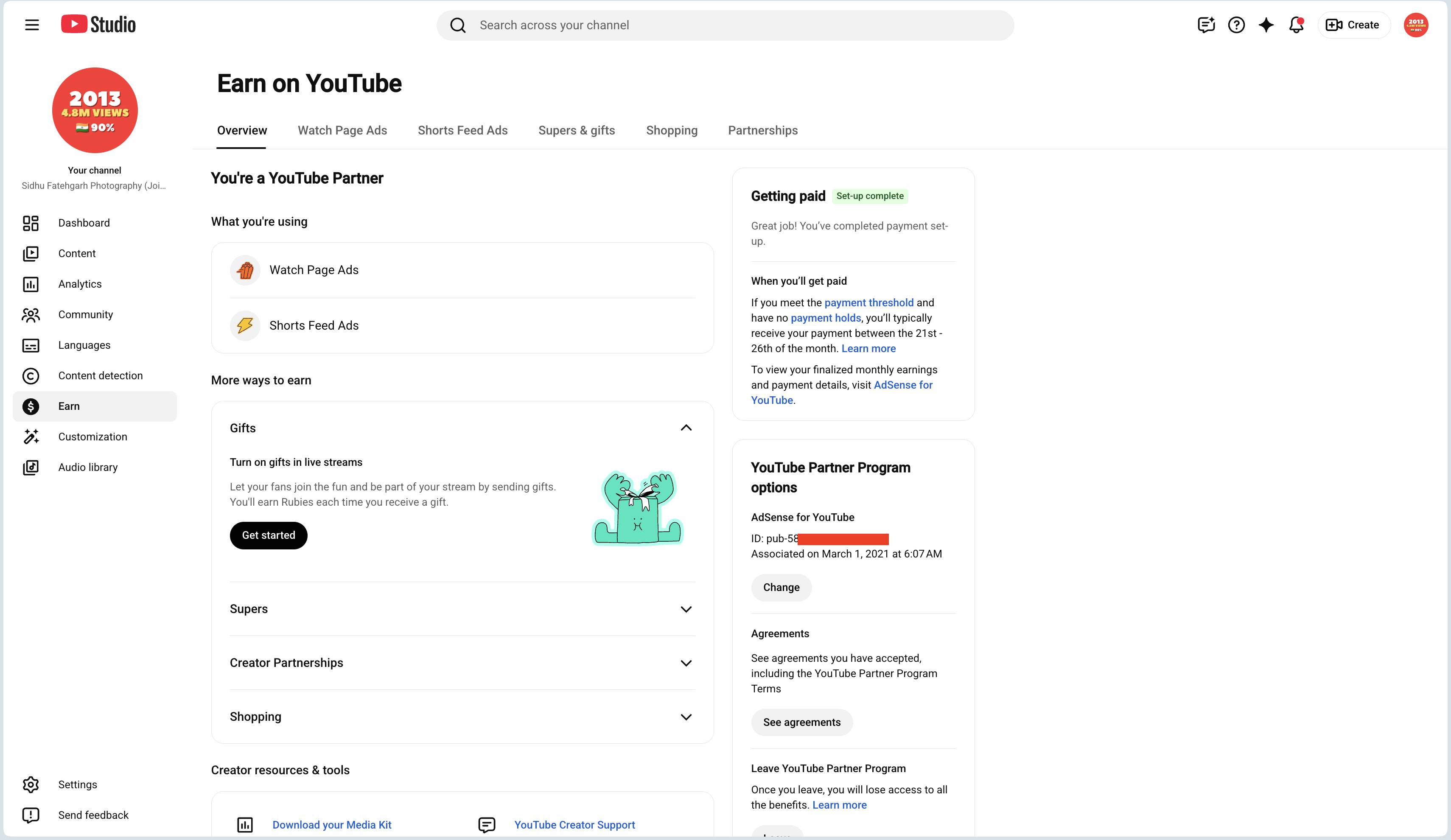Viewport: 1451px width, 840px height.
Task: Open Content detection from the sidebar
Action: pyautogui.click(x=95, y=375)
